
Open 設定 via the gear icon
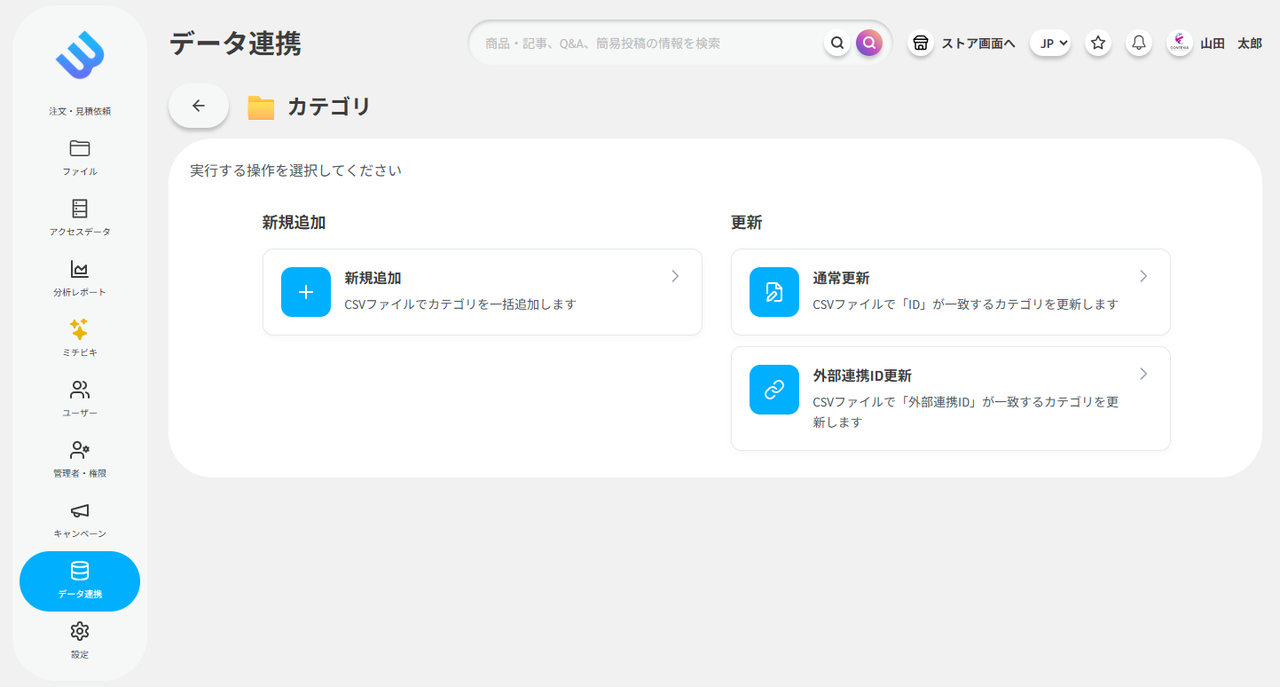coord(80,638)
